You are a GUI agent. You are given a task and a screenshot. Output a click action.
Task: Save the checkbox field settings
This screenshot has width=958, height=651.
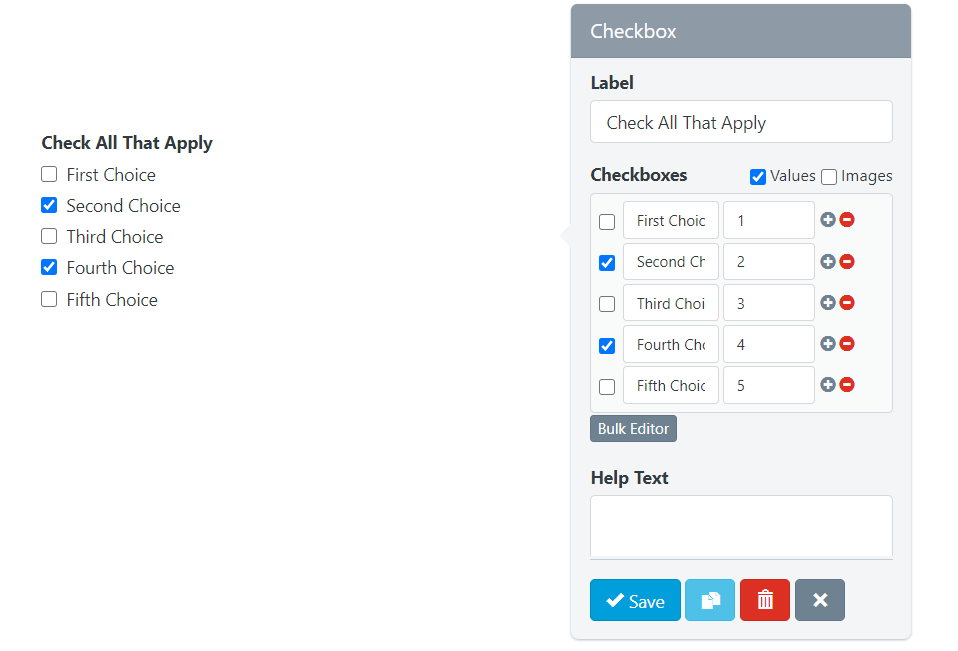635,600
